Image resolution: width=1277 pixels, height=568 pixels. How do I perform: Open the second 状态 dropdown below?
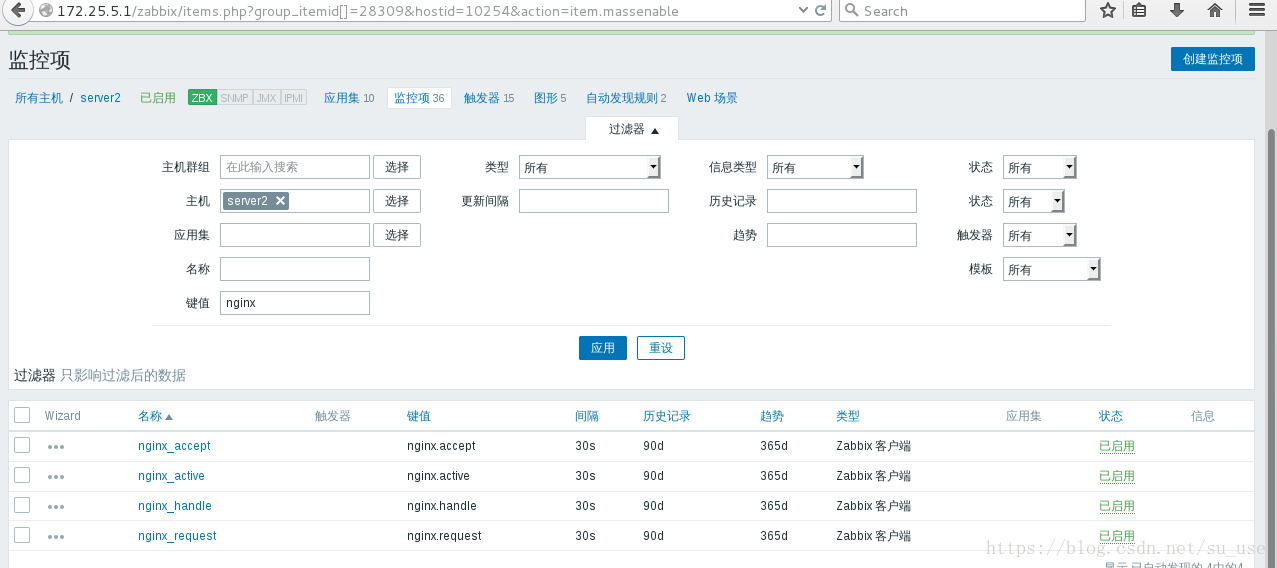[1033, 201]
